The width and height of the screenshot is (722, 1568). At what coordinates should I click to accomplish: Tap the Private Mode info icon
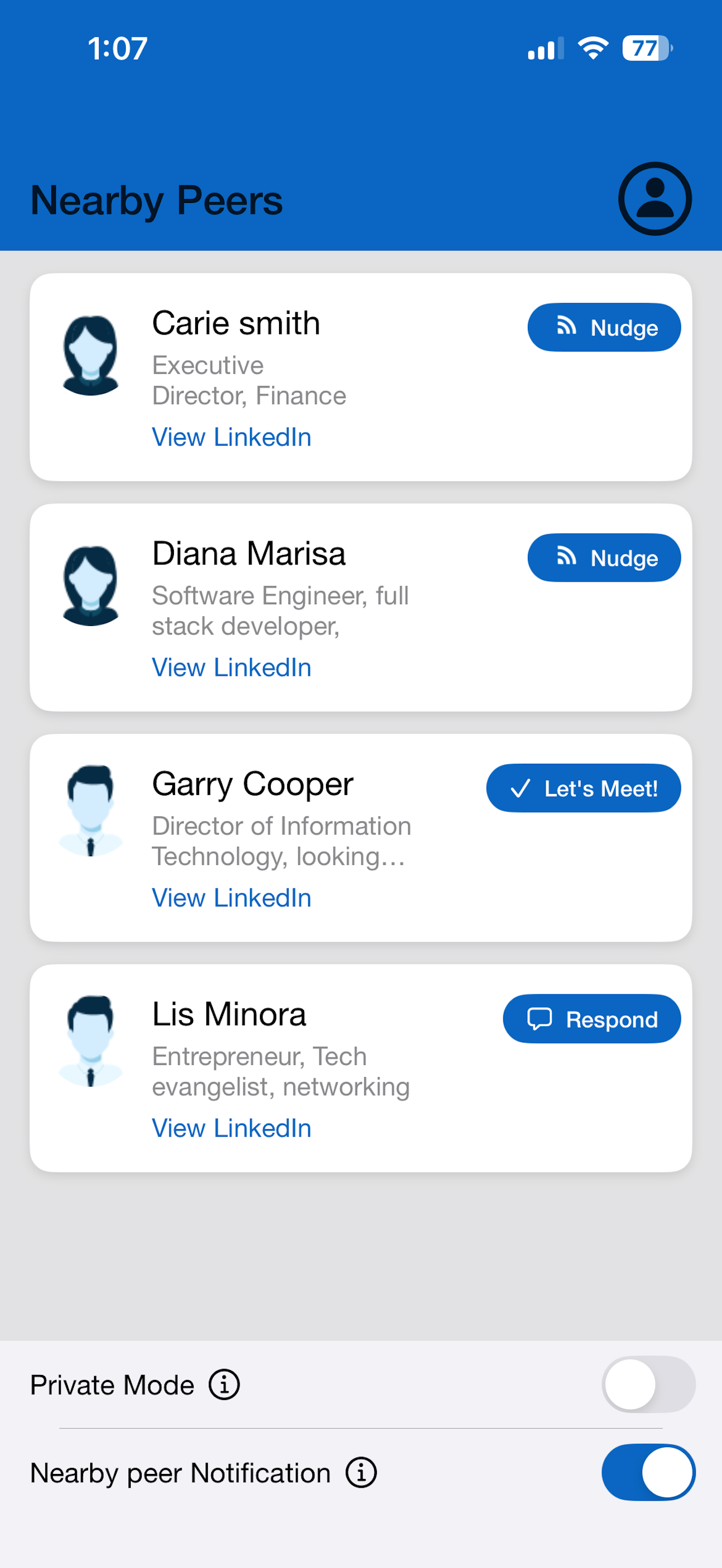[x=224, y=1385]
